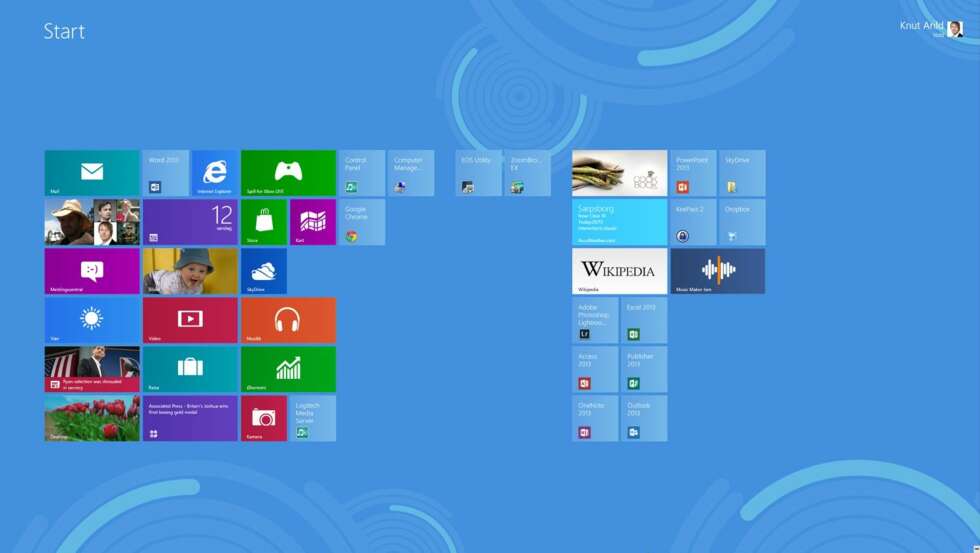
Task: Open the Computer Management tile
Action: point(411,173)
